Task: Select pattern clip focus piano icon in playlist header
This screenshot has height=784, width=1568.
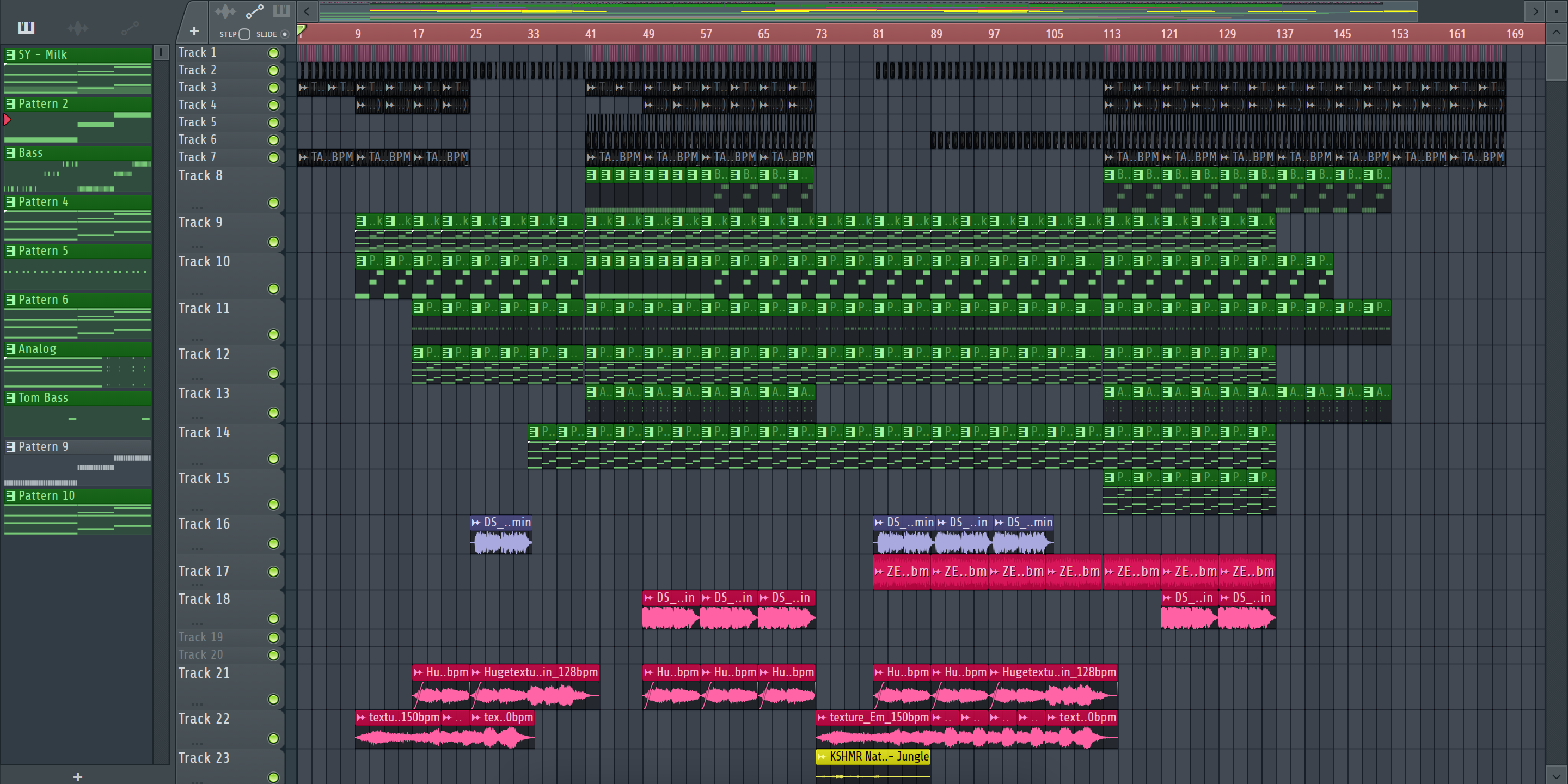Action: point(280,11)
